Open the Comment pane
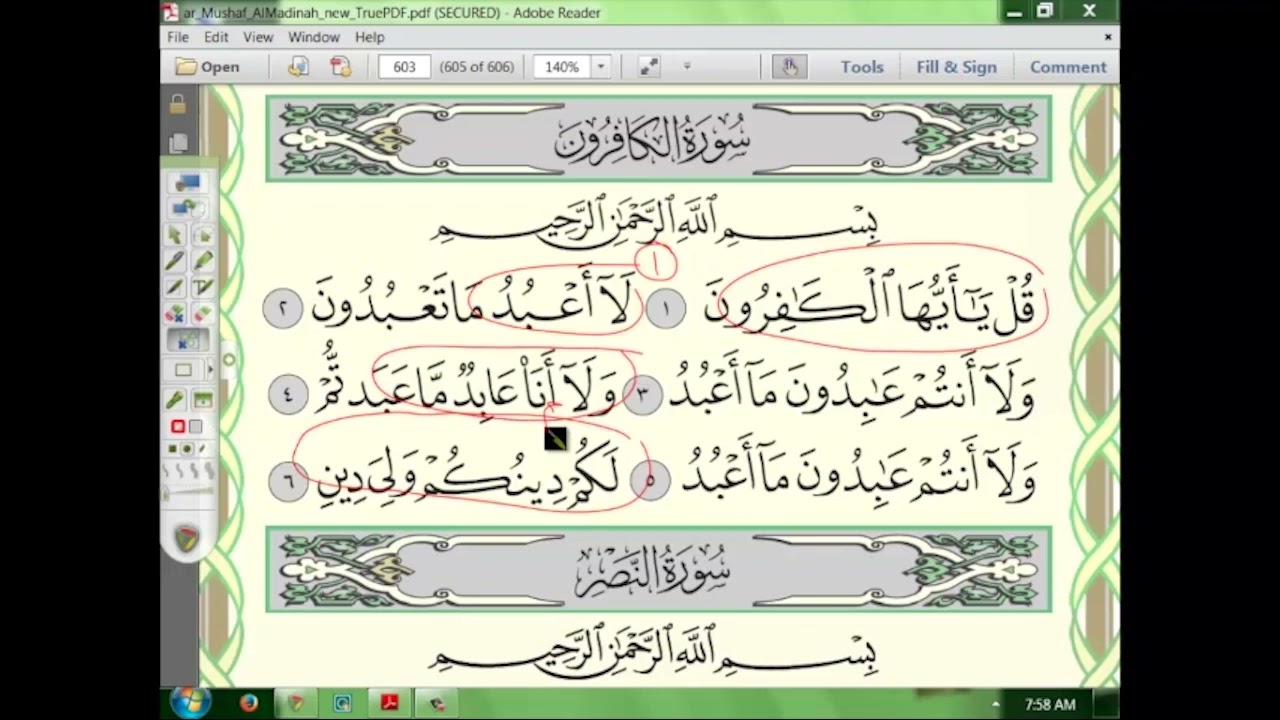Image resolution: width=1280 pixels, height=720 pixels. [1068, 67]
